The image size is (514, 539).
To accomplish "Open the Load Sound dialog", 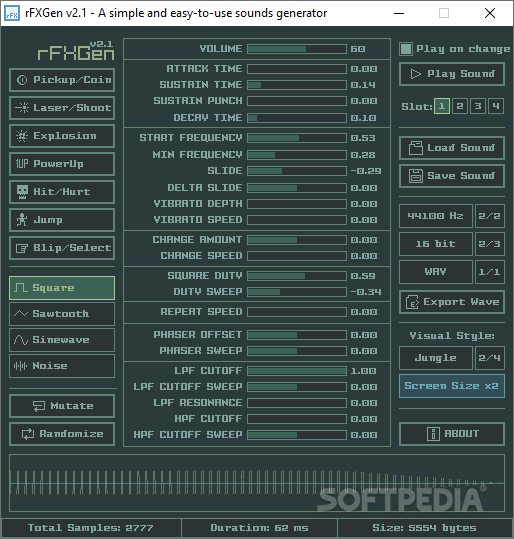I will 452,148.
